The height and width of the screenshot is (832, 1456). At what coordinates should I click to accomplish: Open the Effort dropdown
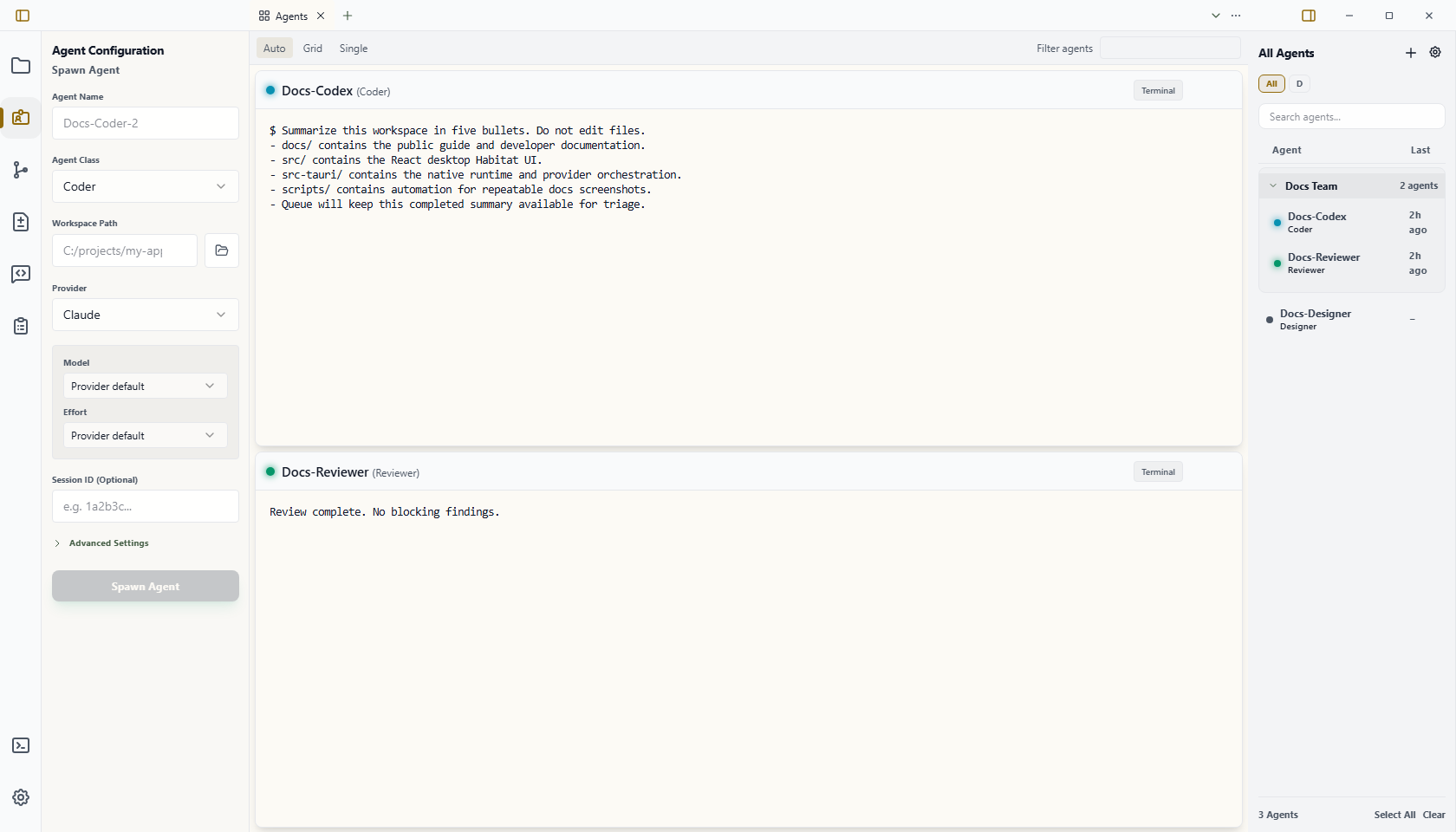[x=146, y=435]
